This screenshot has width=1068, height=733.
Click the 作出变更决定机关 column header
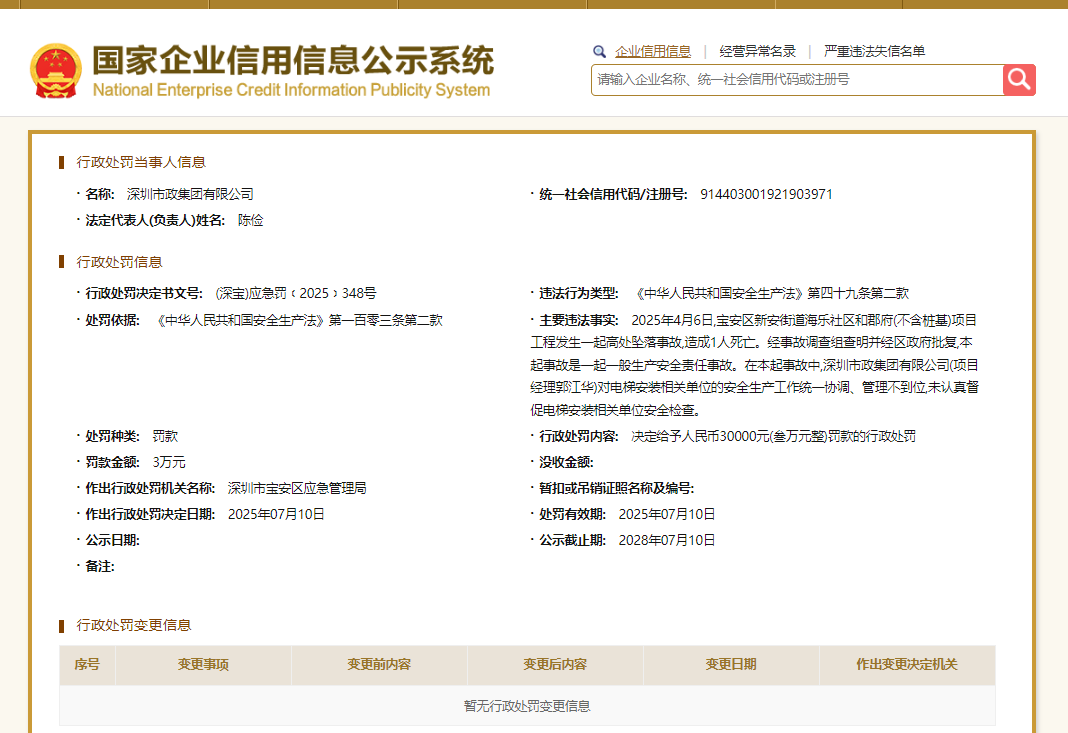[907, 664]
